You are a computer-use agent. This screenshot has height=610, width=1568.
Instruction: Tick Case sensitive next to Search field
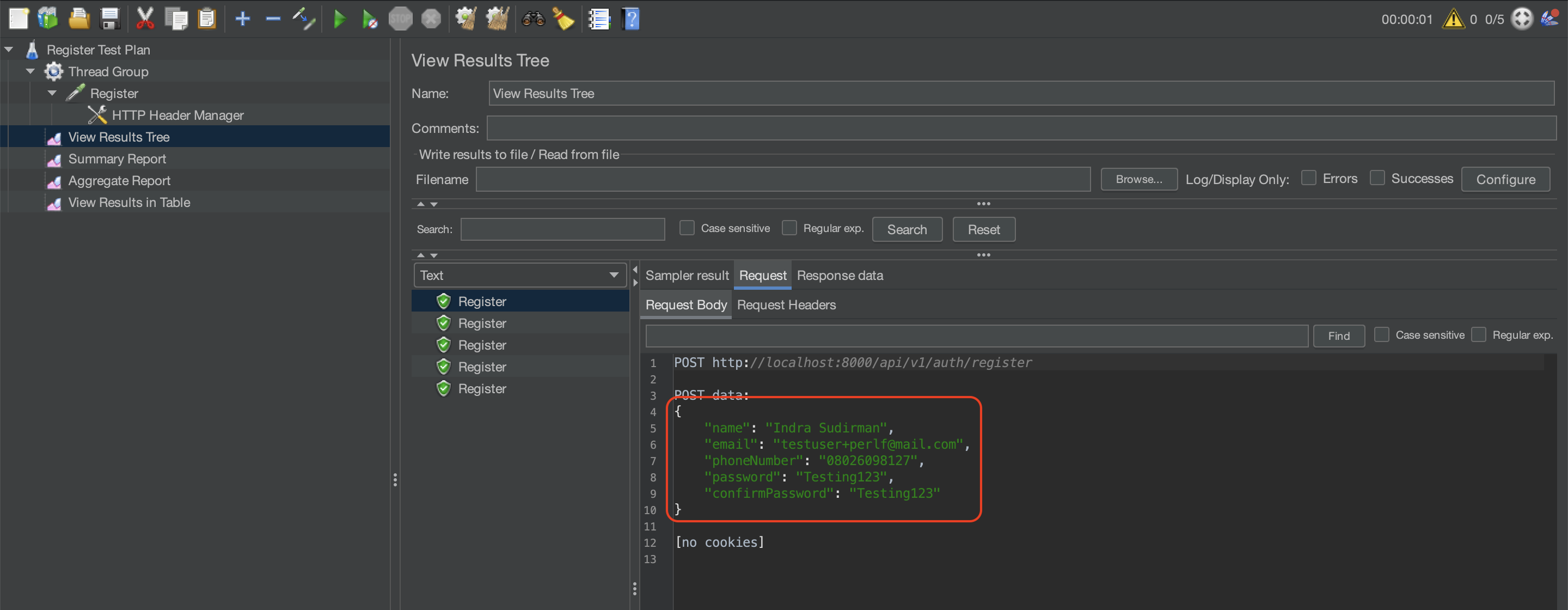point(687,228)
